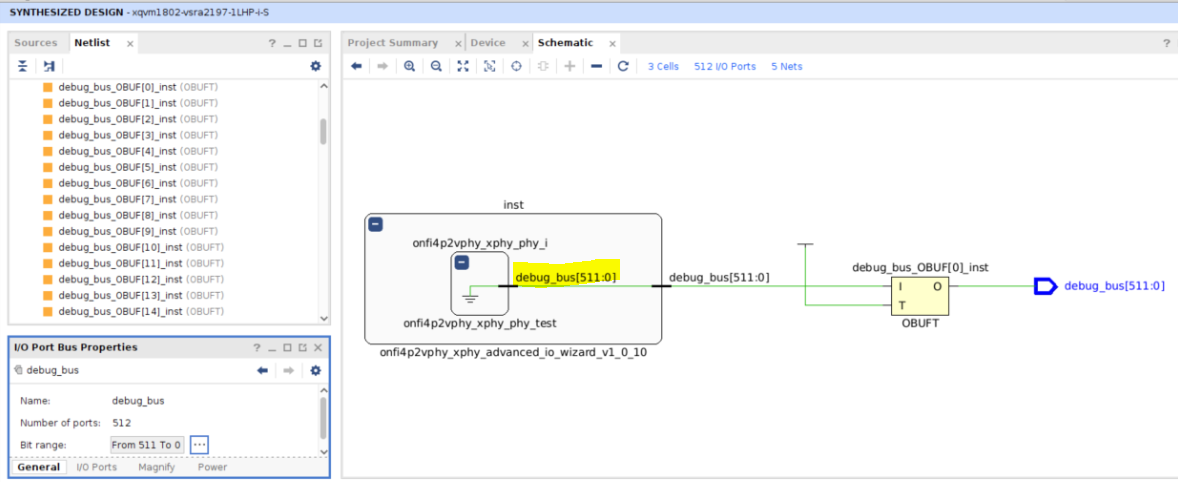This screenshot has width=1178, height=482.
Task: Click the Zoom In magnifier icon
Action: click(x=410, y=66)
